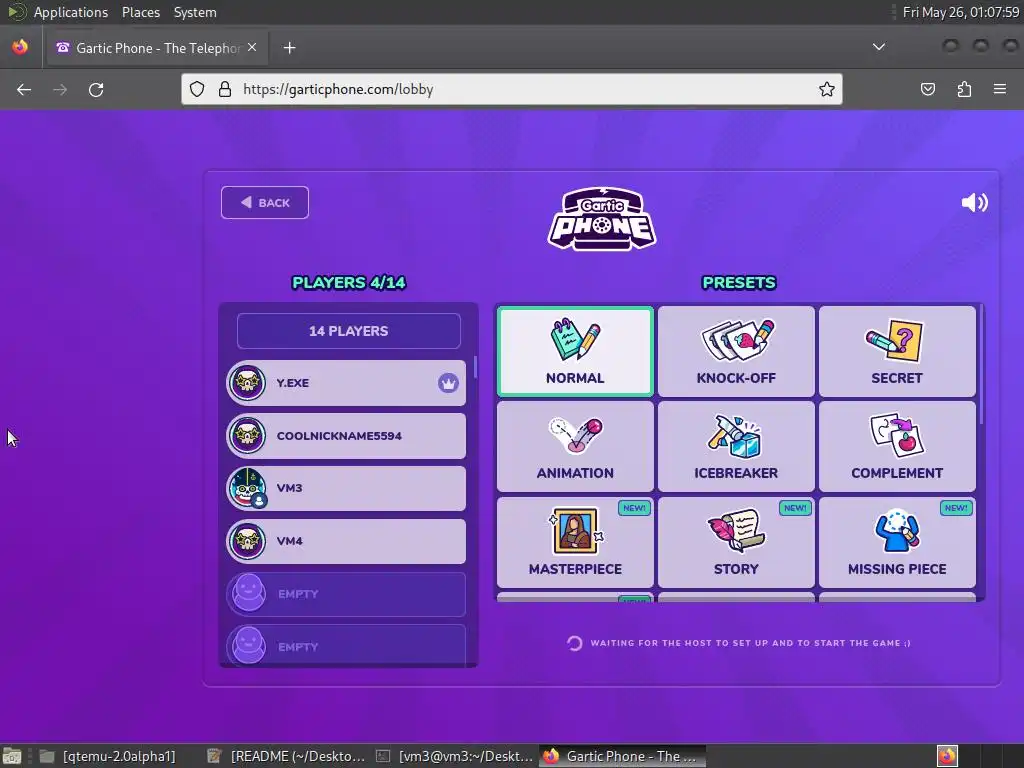Click the VM4 player avatar
The image size is (1024, 768).
click(x=248, y=541)
